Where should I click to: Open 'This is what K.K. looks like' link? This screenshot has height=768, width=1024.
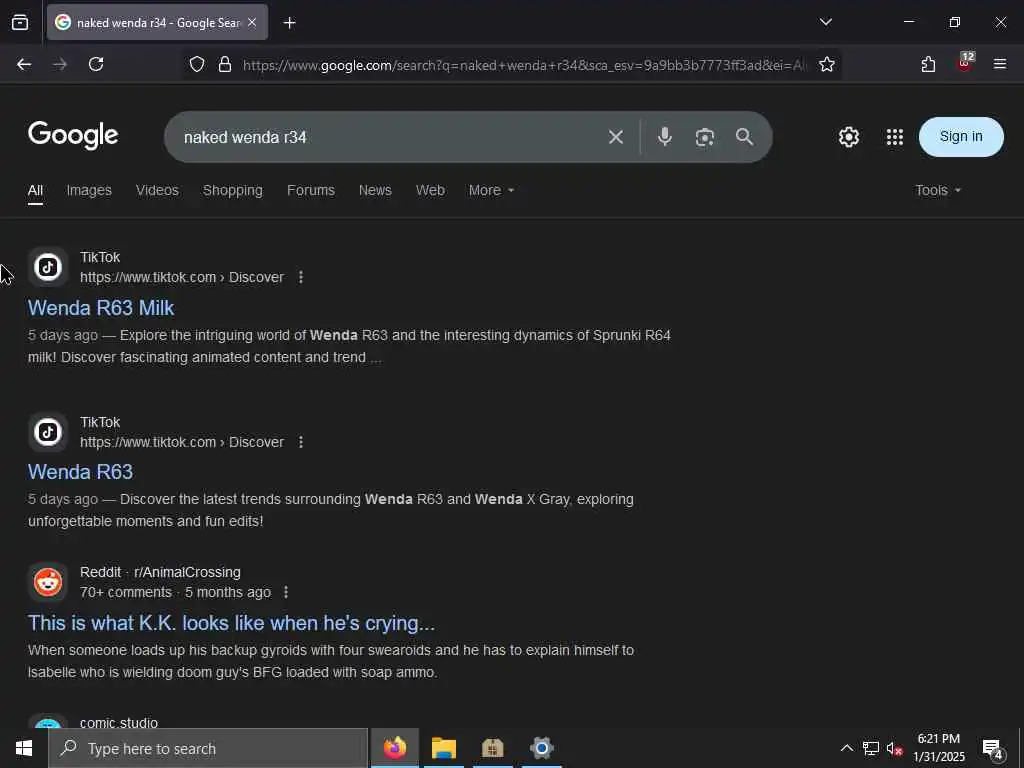coord(231,622)
